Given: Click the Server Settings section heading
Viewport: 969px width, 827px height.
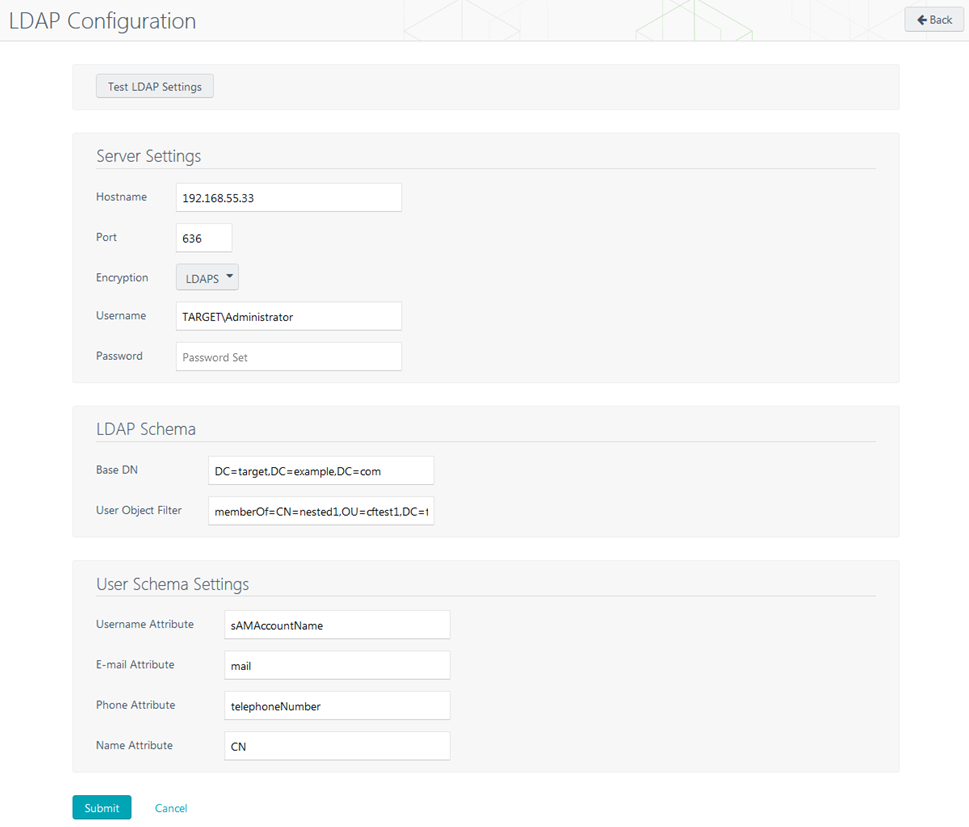Looking at the screenshot, I should tap(148, 156).
